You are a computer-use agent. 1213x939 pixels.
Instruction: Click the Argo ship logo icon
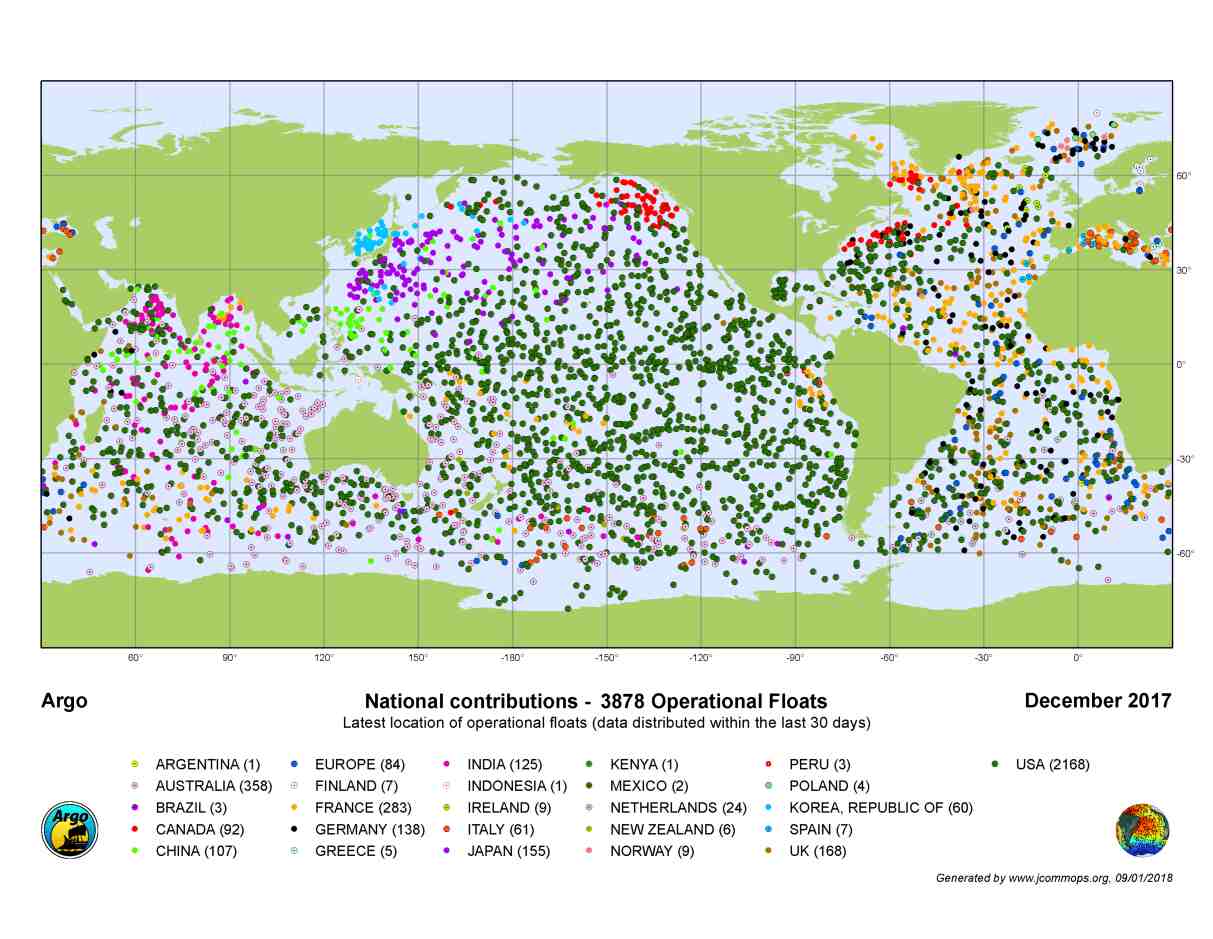coord(69,830)
